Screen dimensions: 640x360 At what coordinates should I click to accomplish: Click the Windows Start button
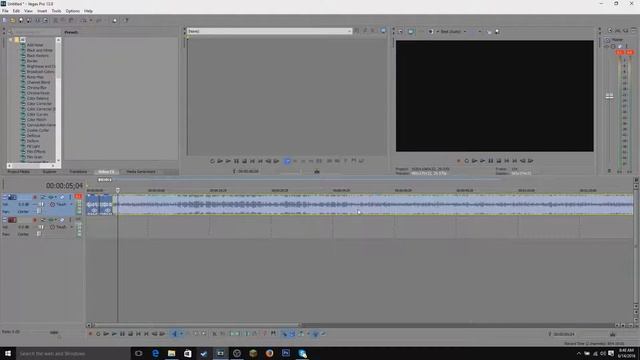[x=7, y=353]
